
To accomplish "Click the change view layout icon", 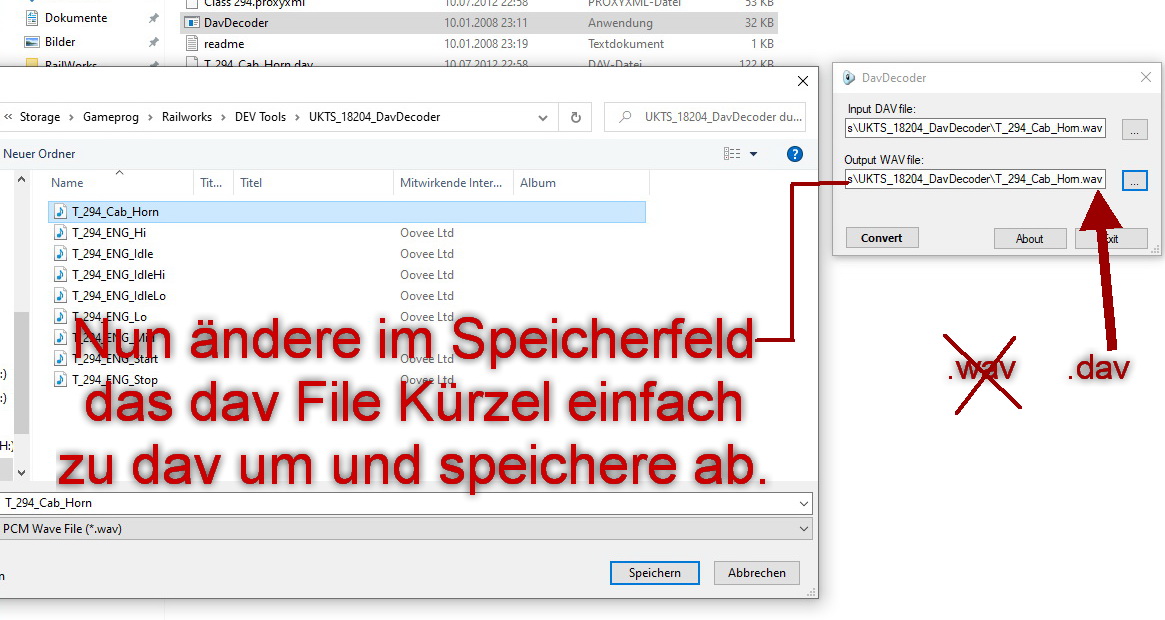I will pos(732,154).
